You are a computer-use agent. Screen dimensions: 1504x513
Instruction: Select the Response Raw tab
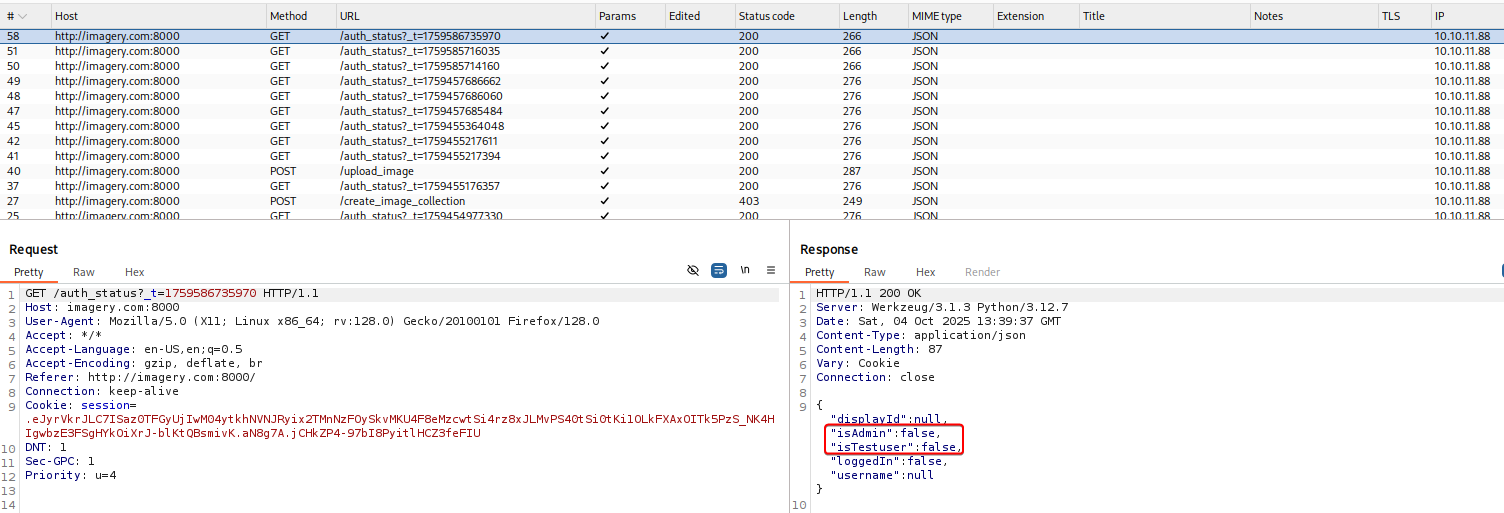pyautogui.click(x=874, y=272)
